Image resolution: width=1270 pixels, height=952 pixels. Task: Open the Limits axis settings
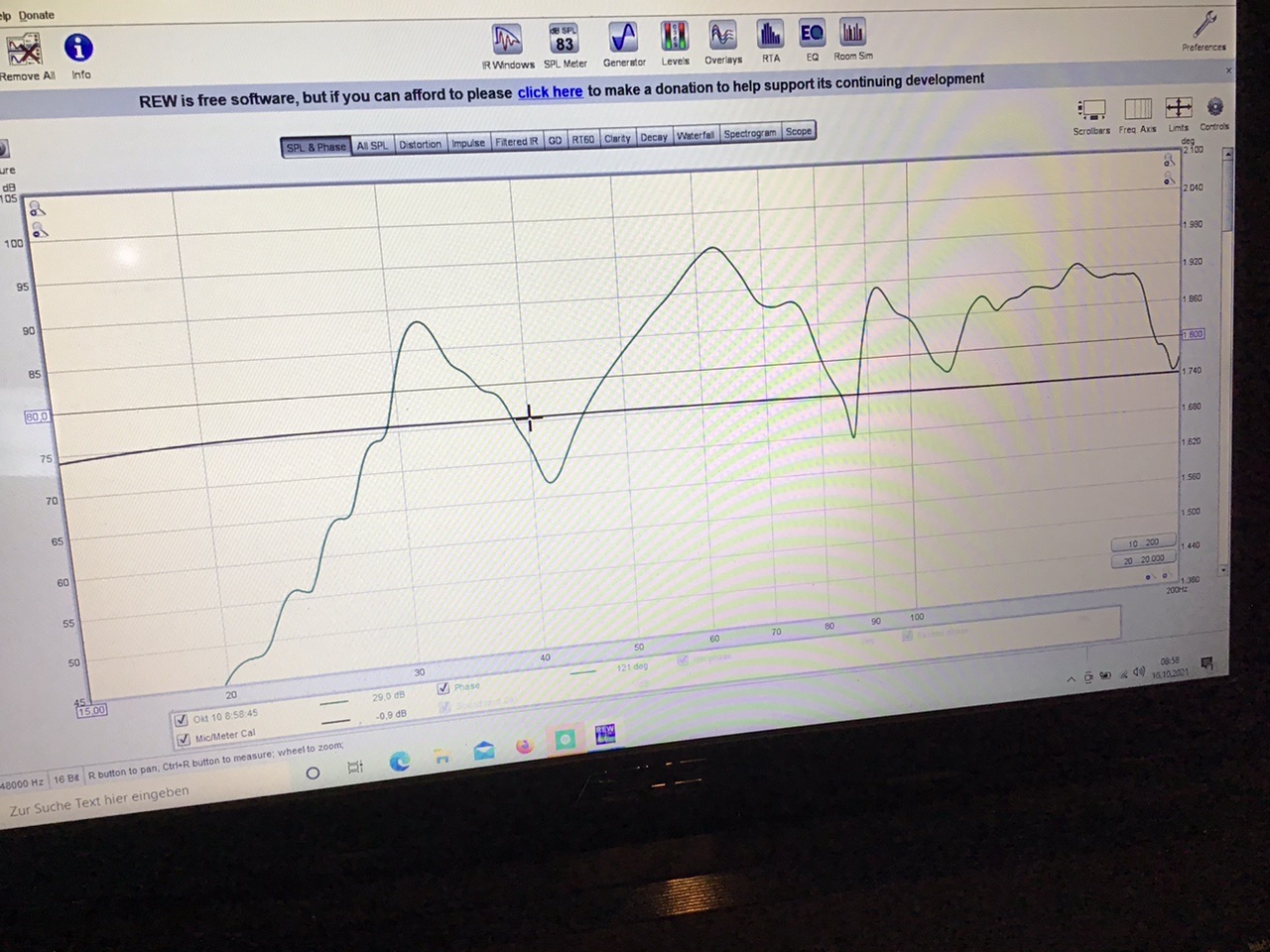point(1178,108)
